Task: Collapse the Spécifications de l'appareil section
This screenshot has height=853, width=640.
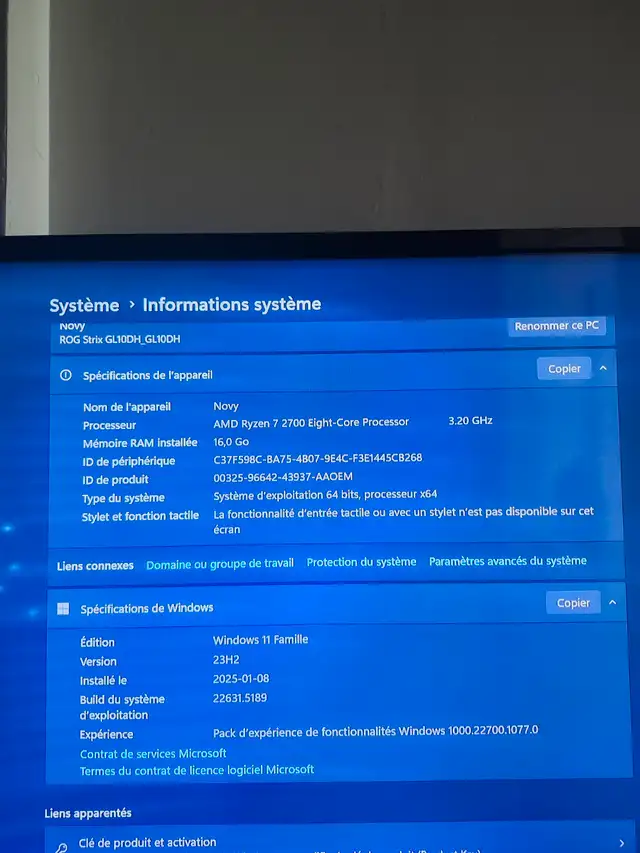Action: point(603,368)
